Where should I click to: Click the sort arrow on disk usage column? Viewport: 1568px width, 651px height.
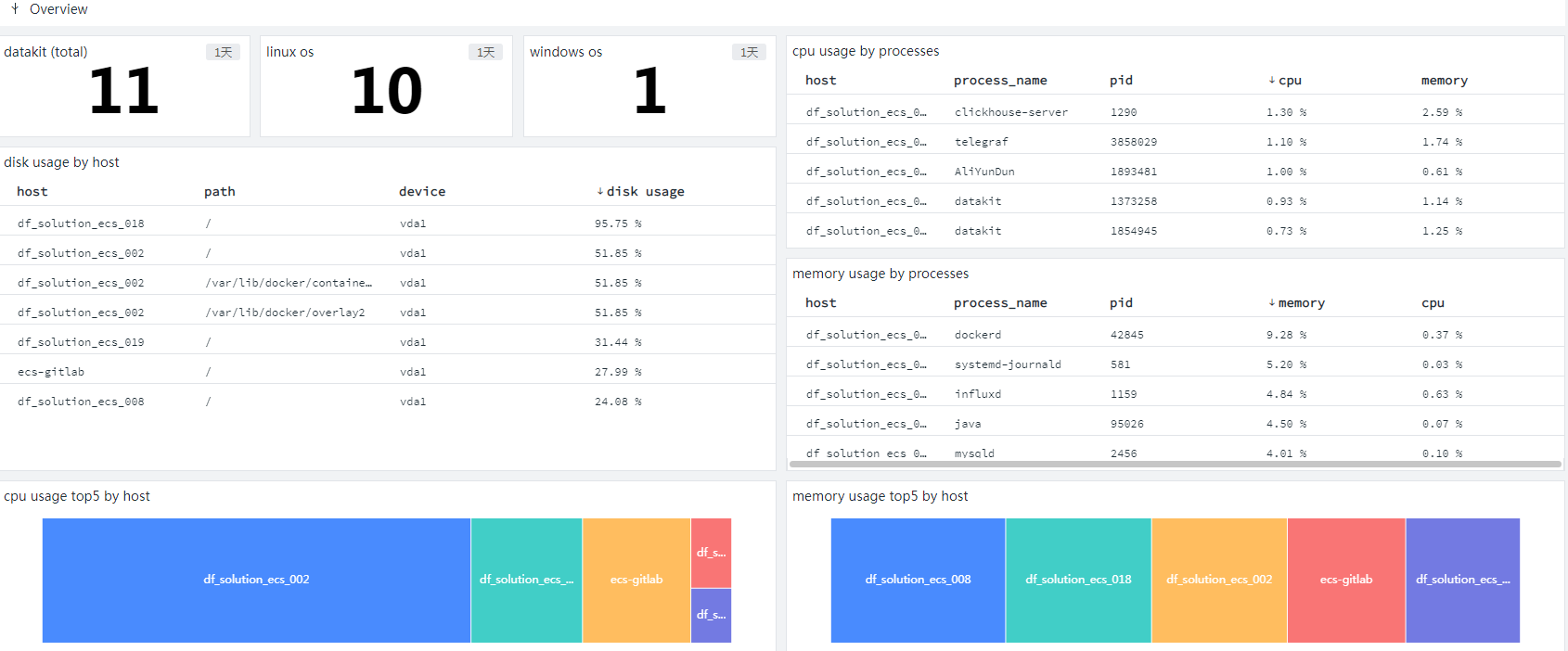coord(600,191)
